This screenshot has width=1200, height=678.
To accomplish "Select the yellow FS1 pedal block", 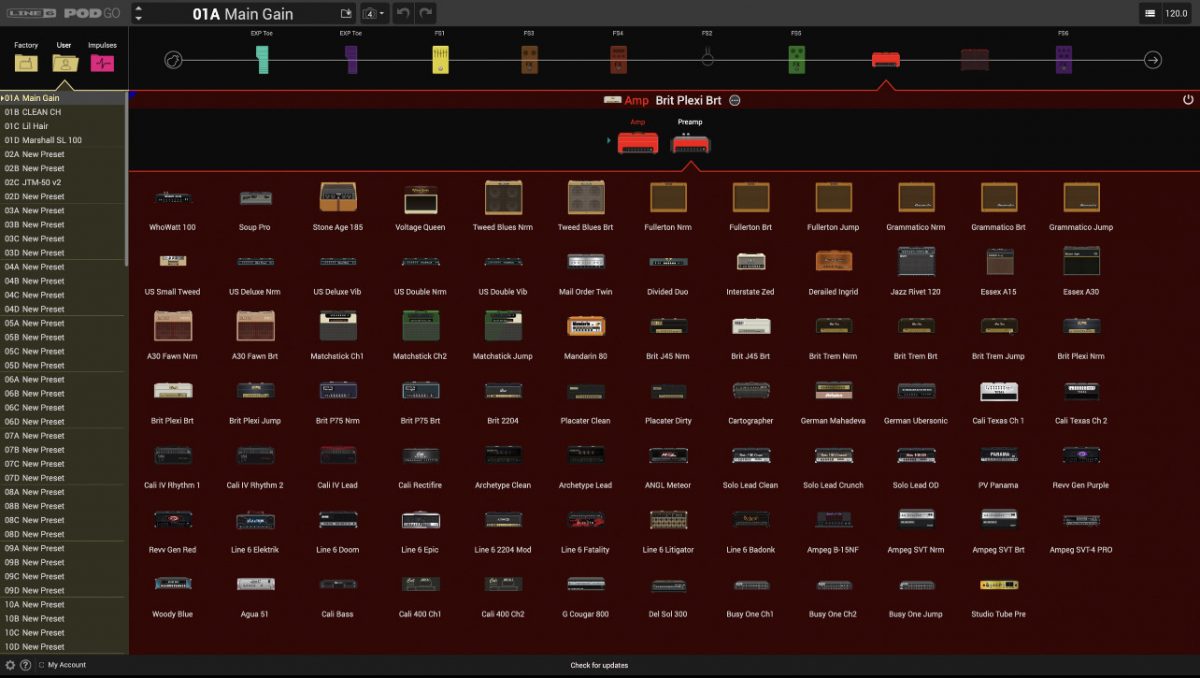I will 440,60.
